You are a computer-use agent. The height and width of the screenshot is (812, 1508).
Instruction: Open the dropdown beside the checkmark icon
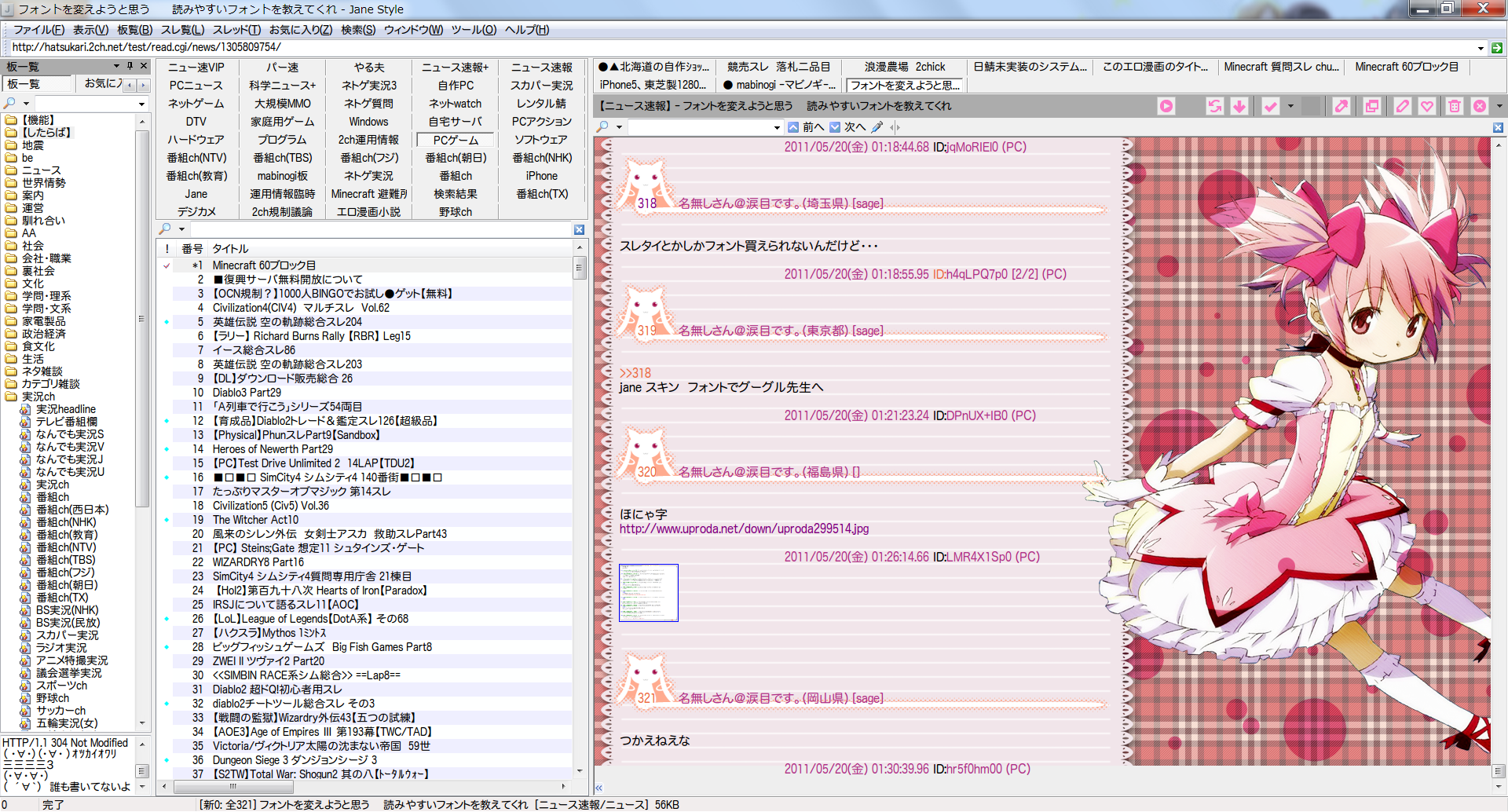[1290, 106]
